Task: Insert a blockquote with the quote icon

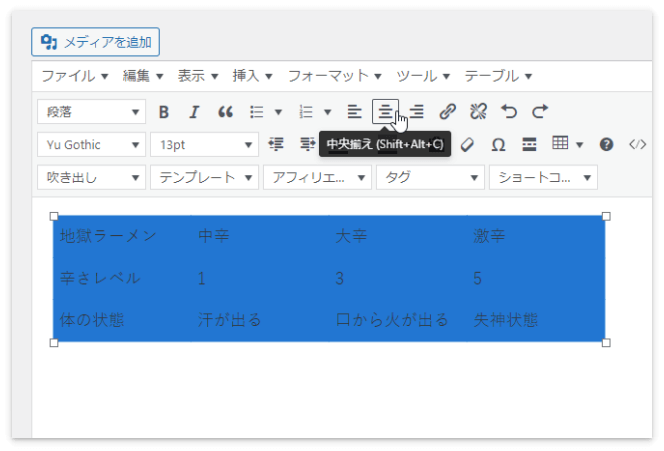Action: (x=225, y=112)
